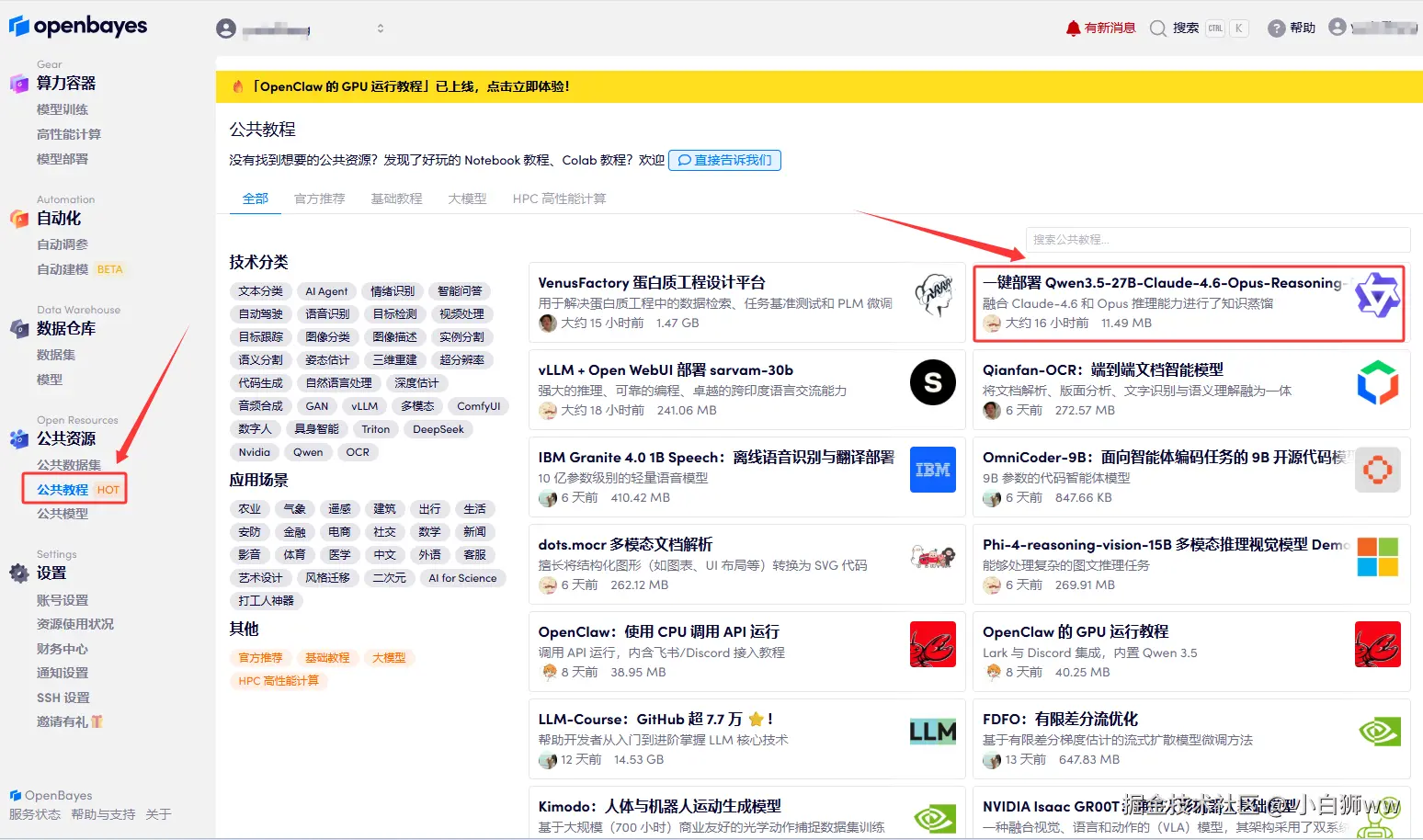Click the gift icon beside 邀请有礼

(97, 722)
